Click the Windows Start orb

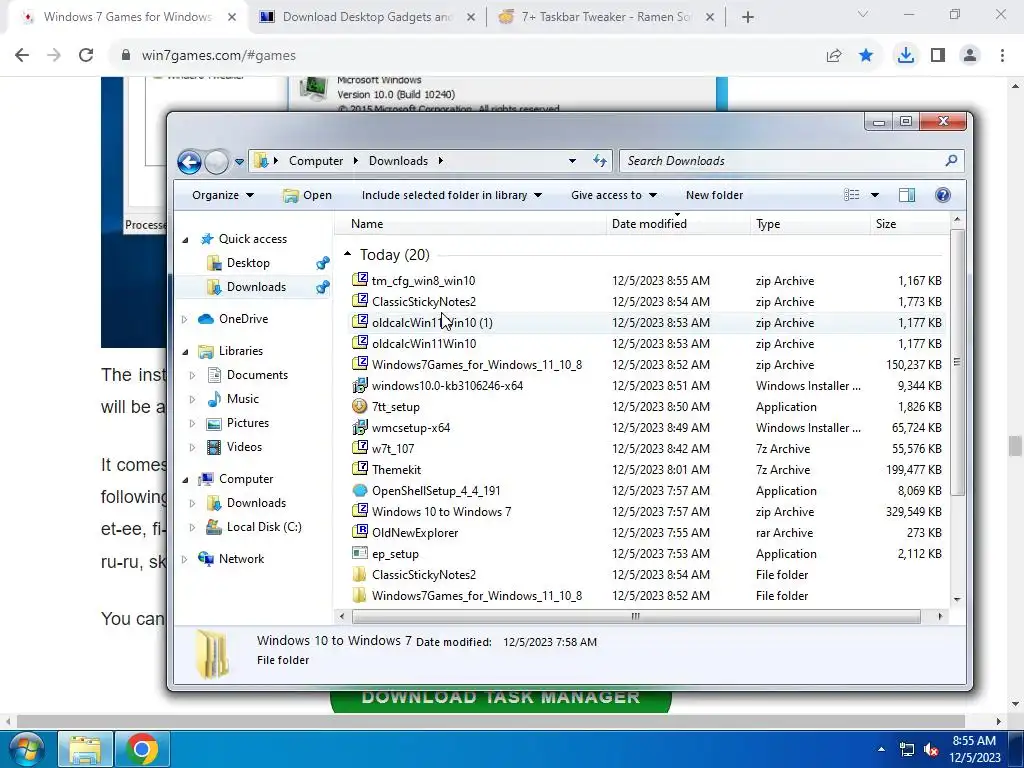[x=27, y=749]
